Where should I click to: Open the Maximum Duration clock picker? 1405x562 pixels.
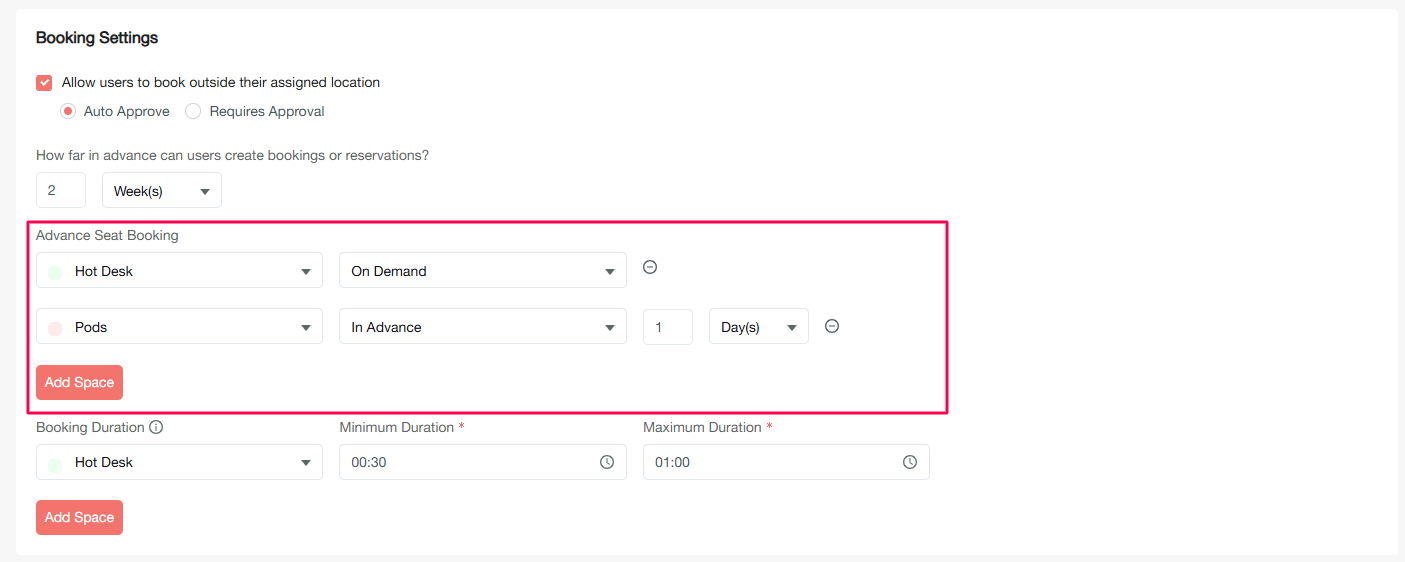point(910,462)
